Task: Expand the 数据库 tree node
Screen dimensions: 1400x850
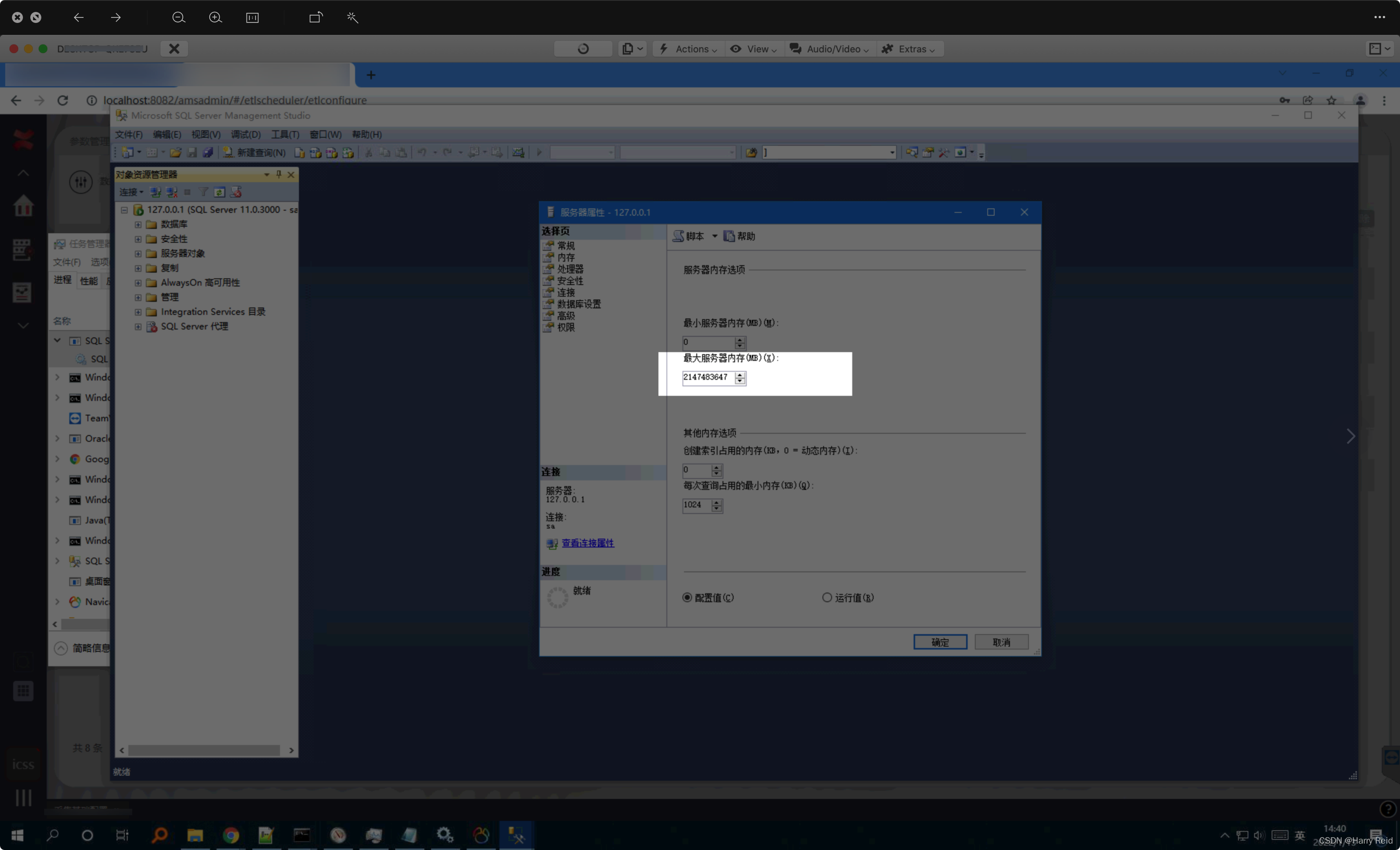Action: point(138,224)
